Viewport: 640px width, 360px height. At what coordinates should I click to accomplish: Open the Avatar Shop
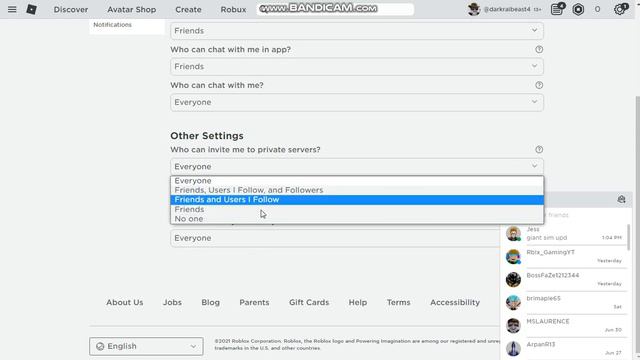131,9
